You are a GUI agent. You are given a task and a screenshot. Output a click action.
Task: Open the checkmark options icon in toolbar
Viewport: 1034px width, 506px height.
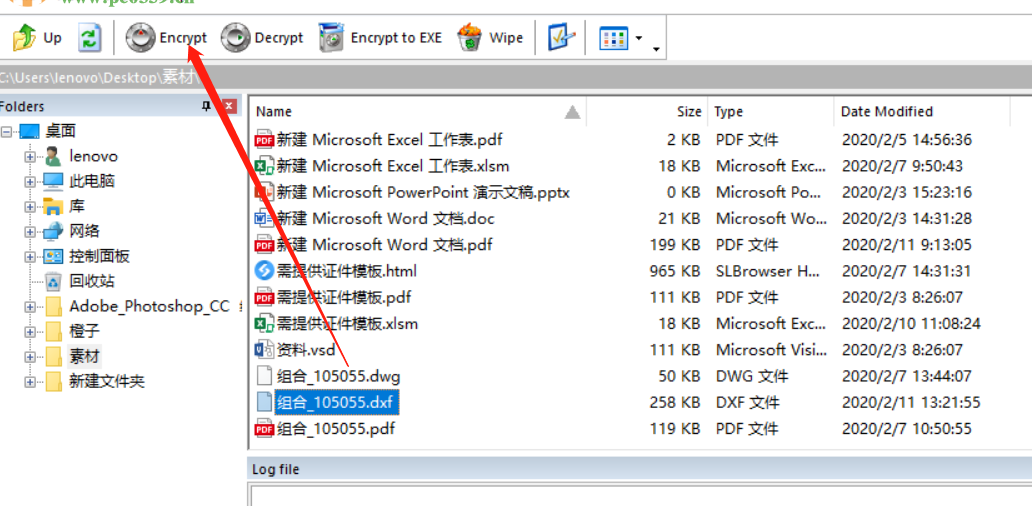(x=562, y=38)
